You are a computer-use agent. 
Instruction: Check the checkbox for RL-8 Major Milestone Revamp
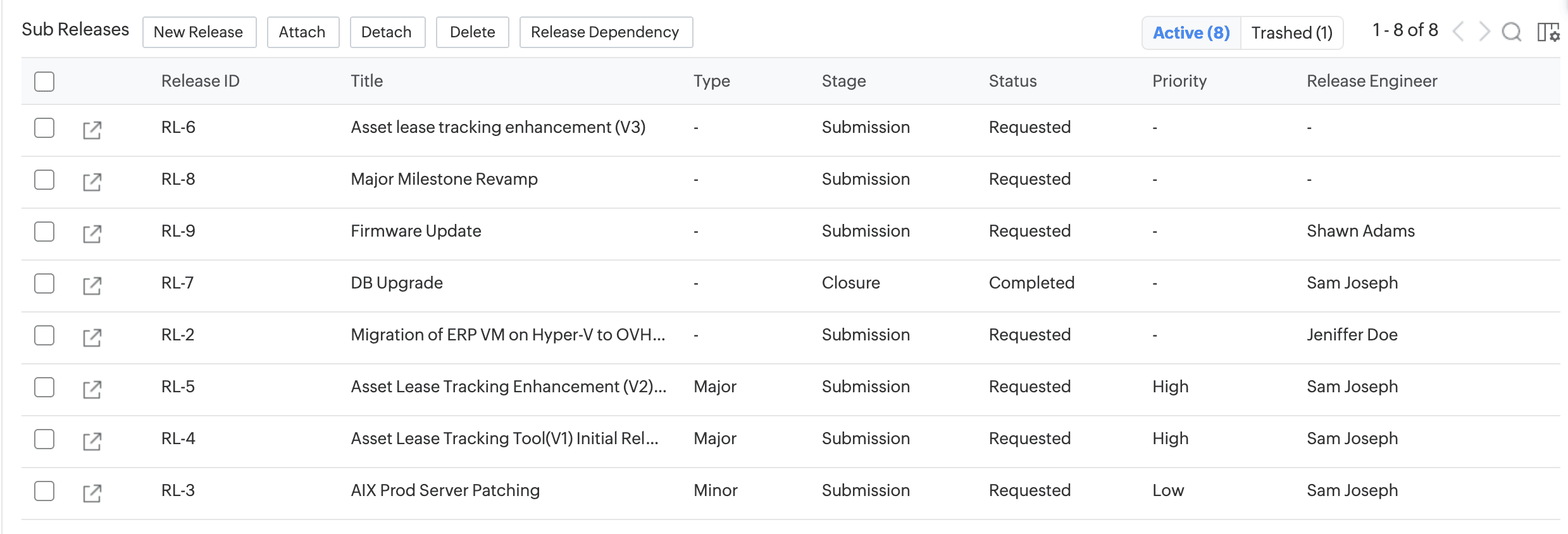pyautogui.click(x=44, y=180)
